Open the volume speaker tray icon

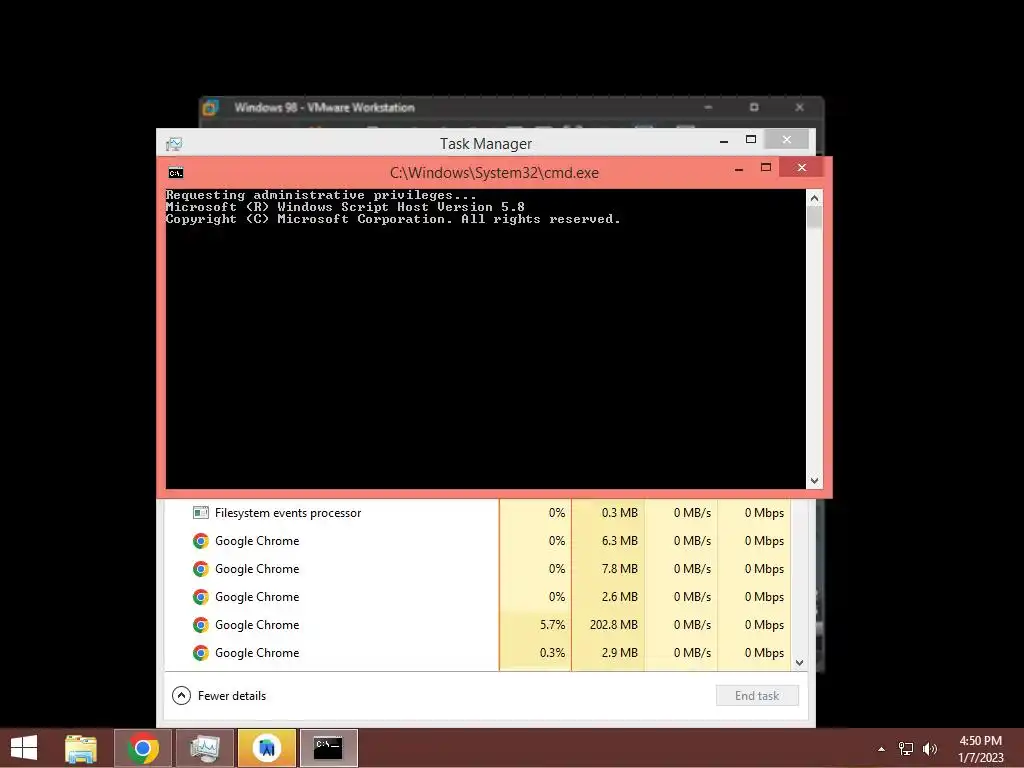930,749
